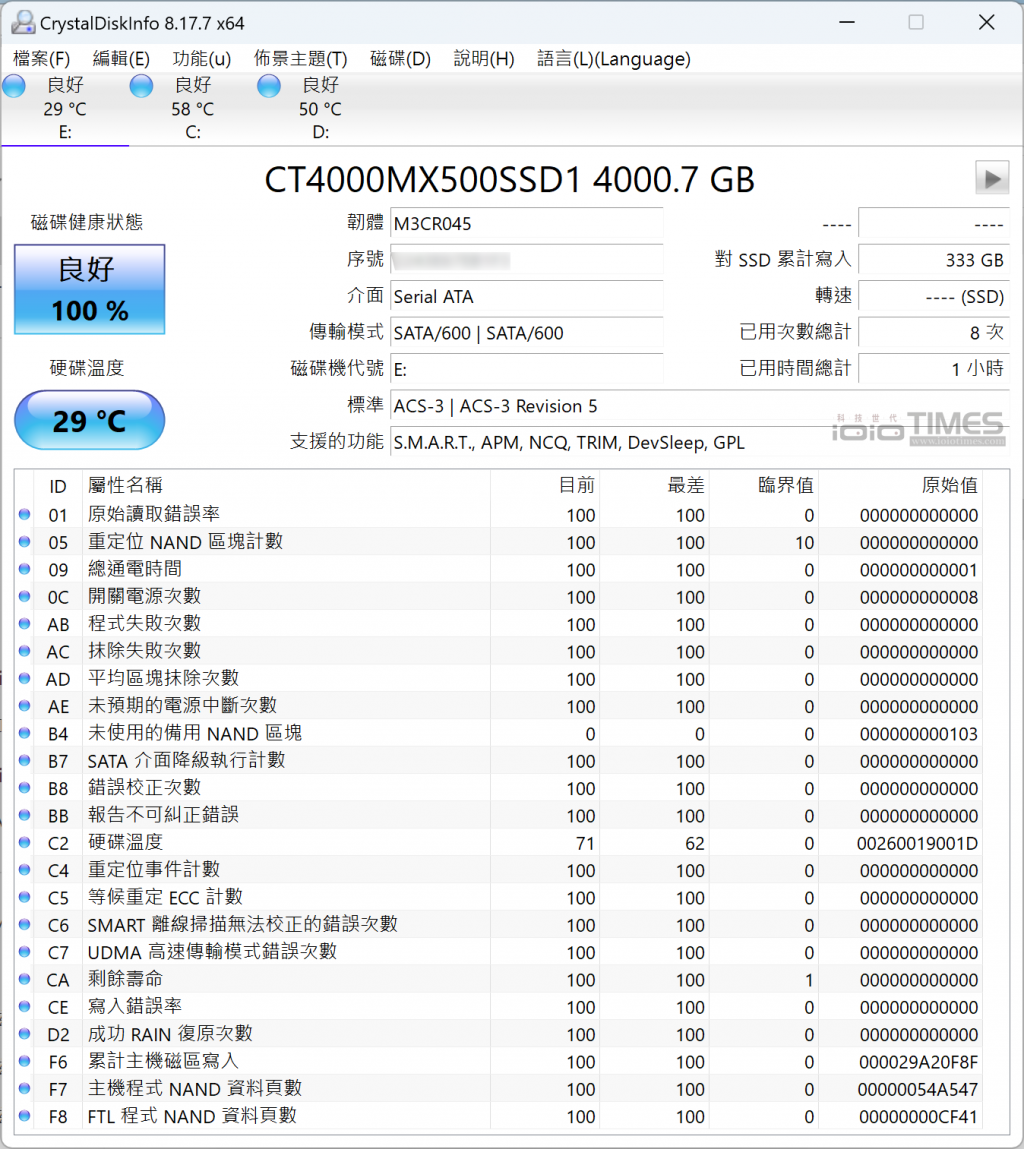Open the 檔案(F) menu
This screenshot has width=1024, height=1149.
coord(40,59)
